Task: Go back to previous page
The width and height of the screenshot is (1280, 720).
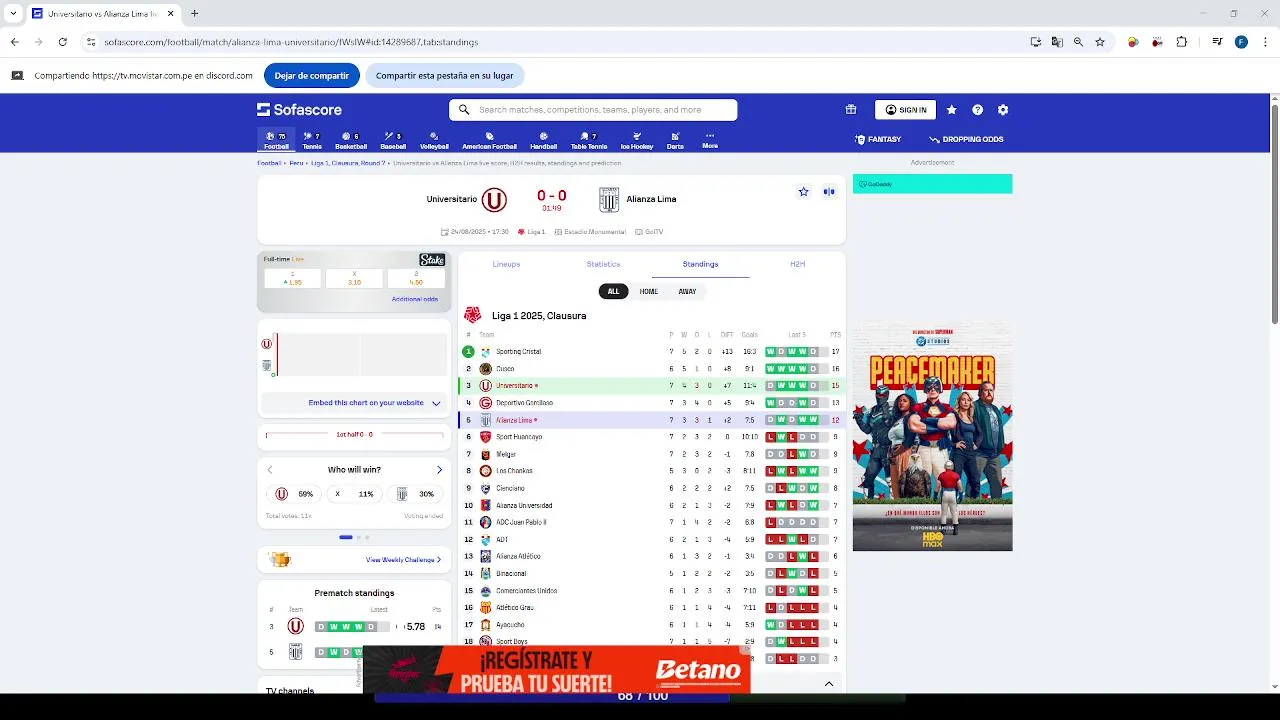Action: point(14,42)
